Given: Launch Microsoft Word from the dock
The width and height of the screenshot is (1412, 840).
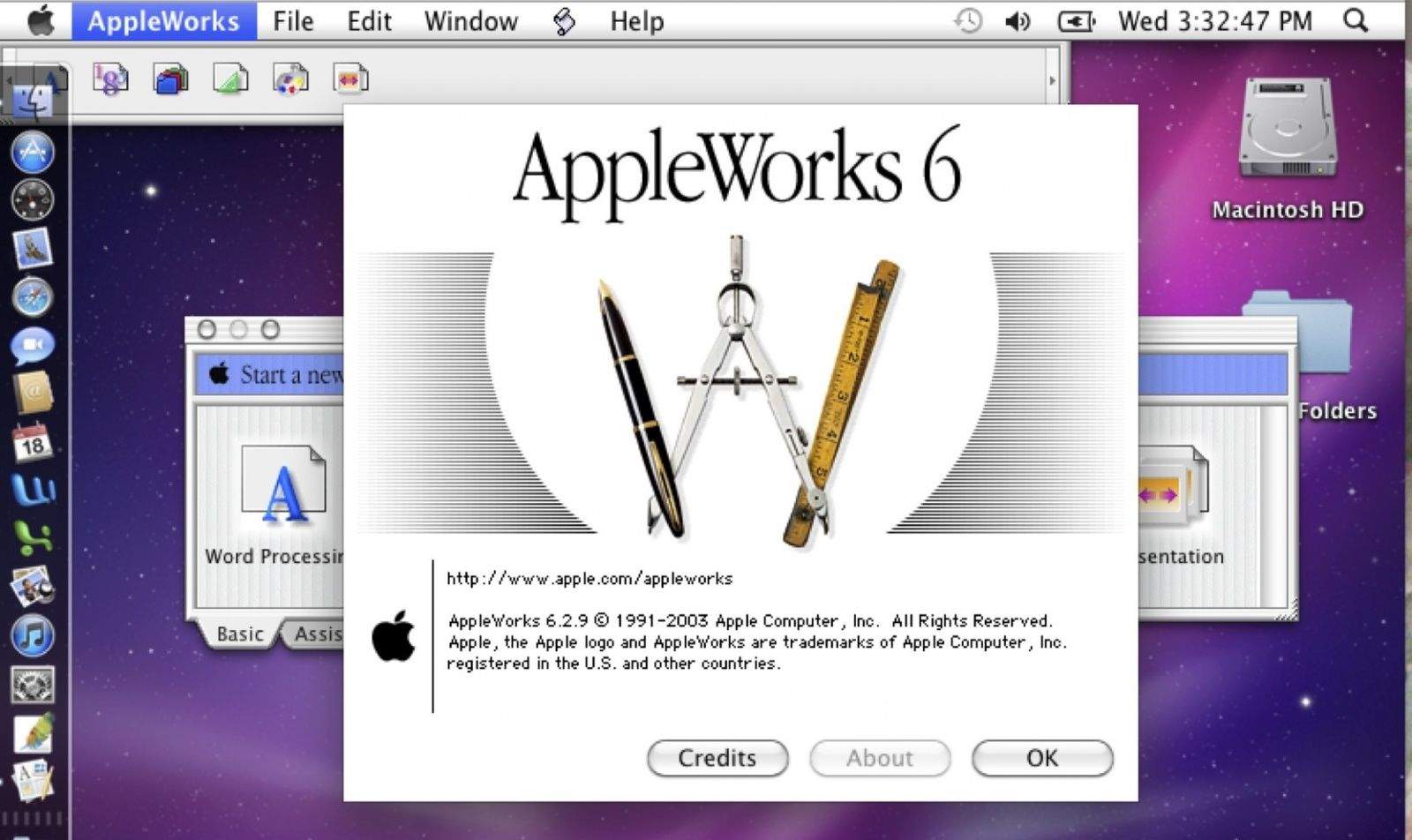Looking at the screenshot, I should point(33,490).
